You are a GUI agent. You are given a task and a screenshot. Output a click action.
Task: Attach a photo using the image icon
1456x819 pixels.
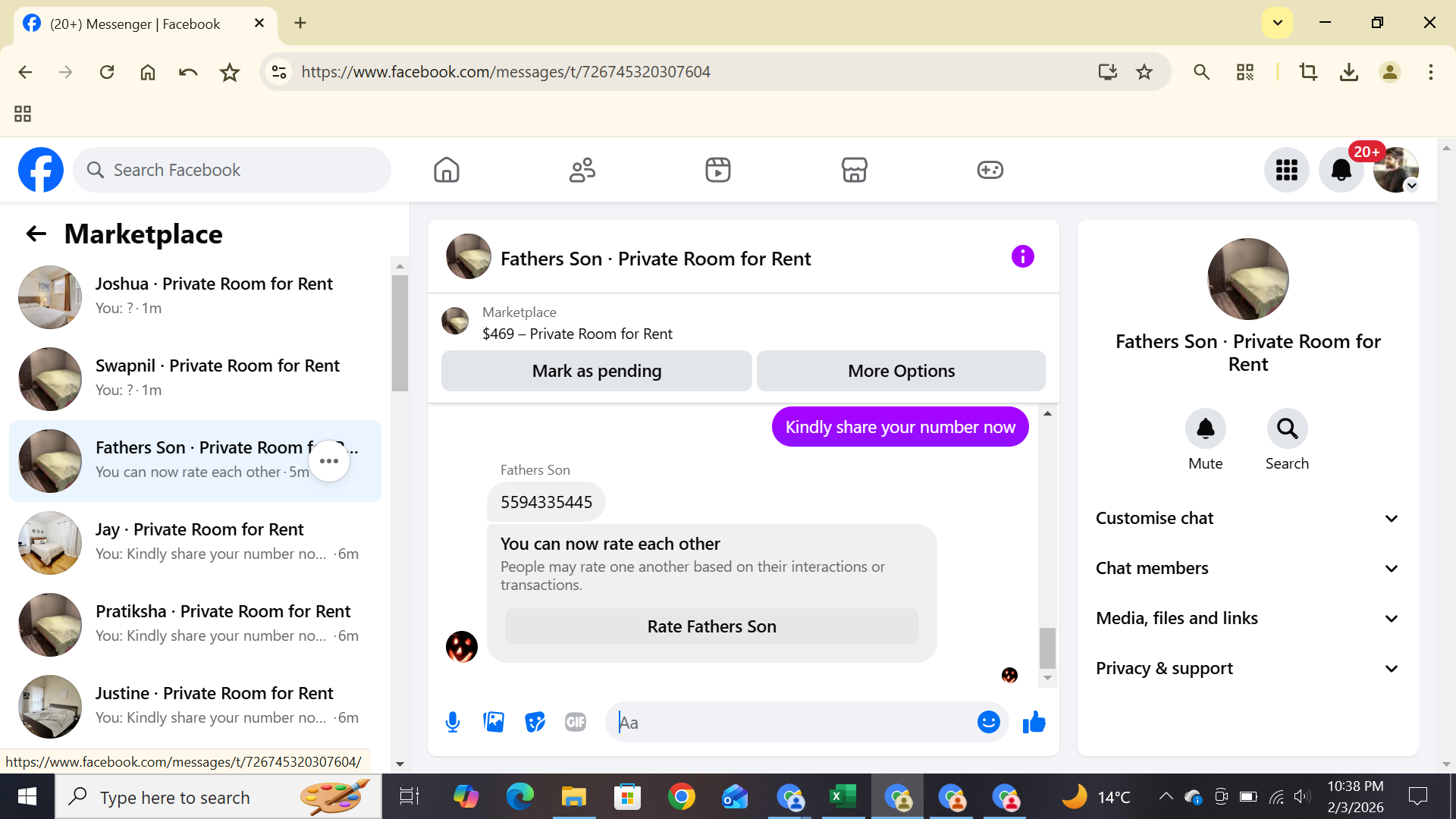pyautogui.click(x=494, y=722)
